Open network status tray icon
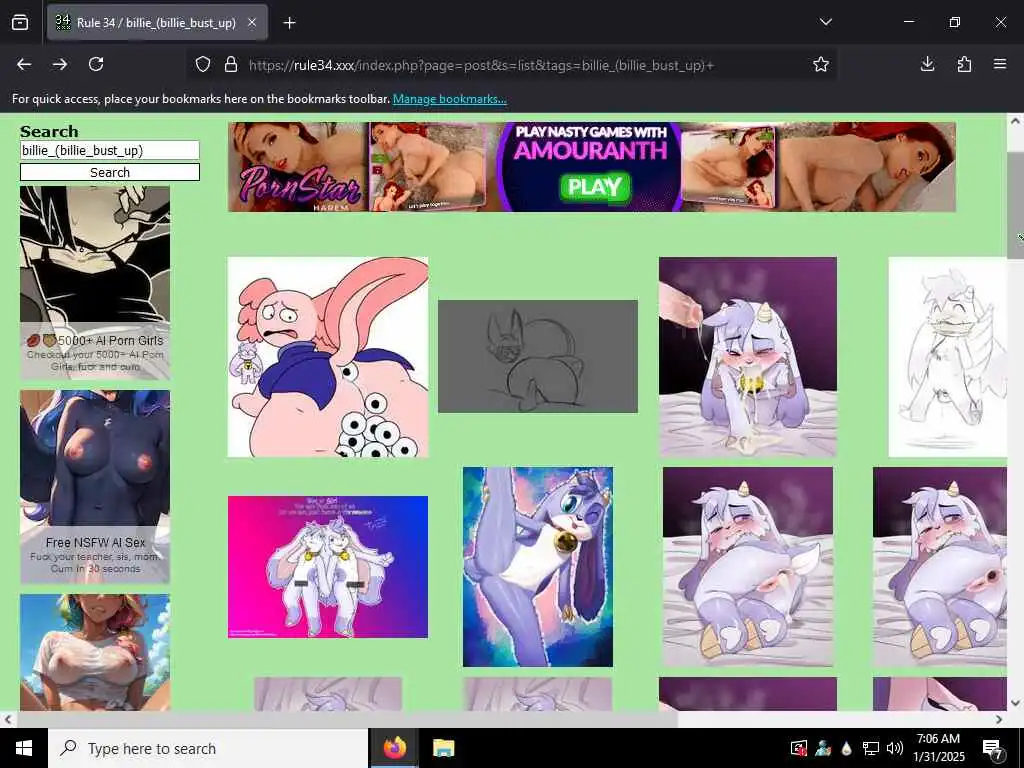The image size is (1024, 768). point(871,748)
